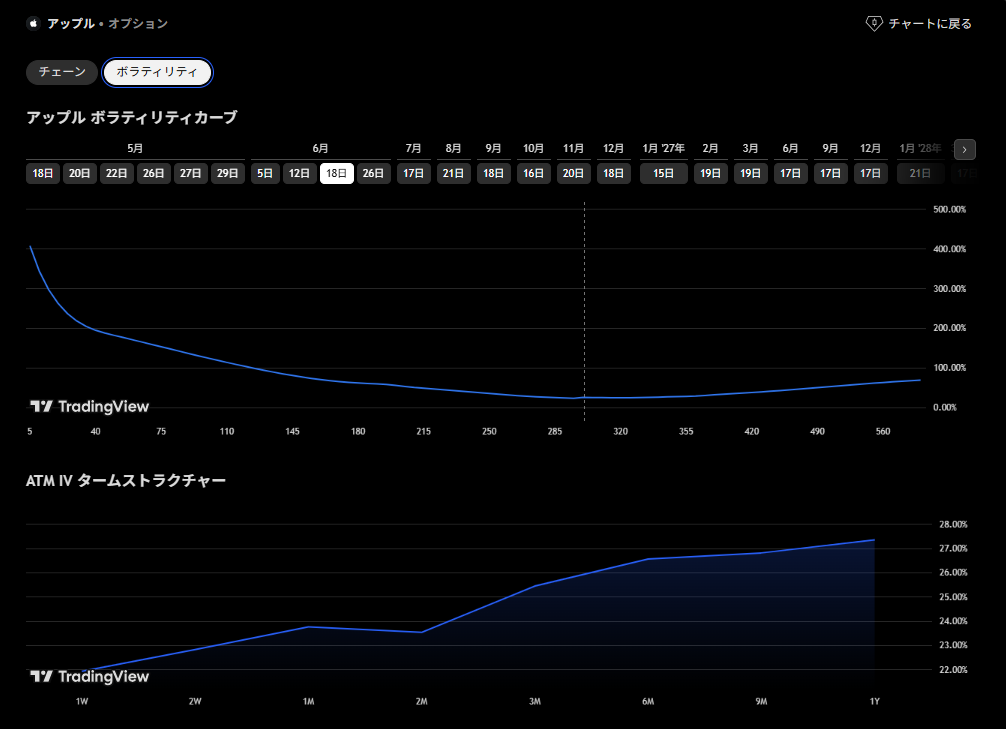Screen dimensions: 1006x729
Task: Switch to the チェーン tab
Action: coord(62,72)
